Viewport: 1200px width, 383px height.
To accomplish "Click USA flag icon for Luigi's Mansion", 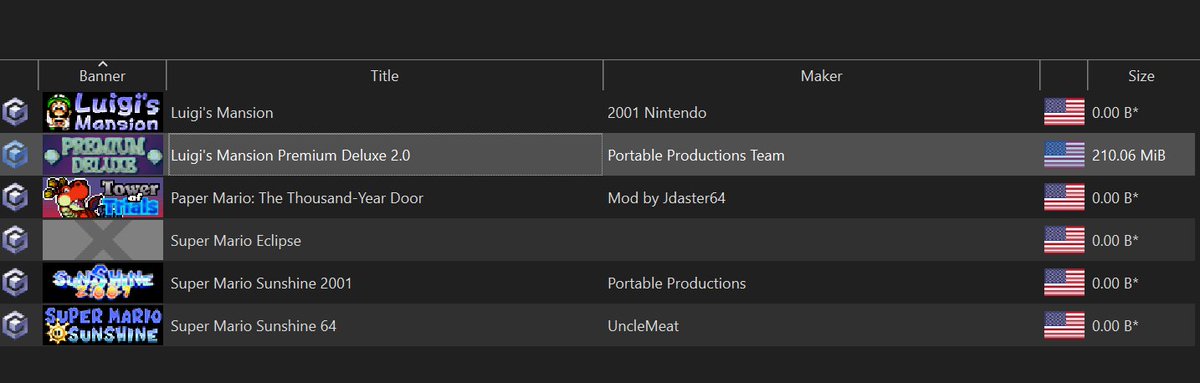I will click(x=1064, y=112).
